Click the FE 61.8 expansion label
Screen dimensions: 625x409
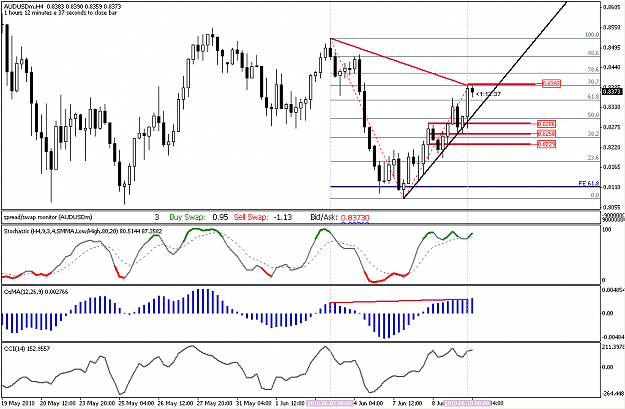(x=589, y=183)
